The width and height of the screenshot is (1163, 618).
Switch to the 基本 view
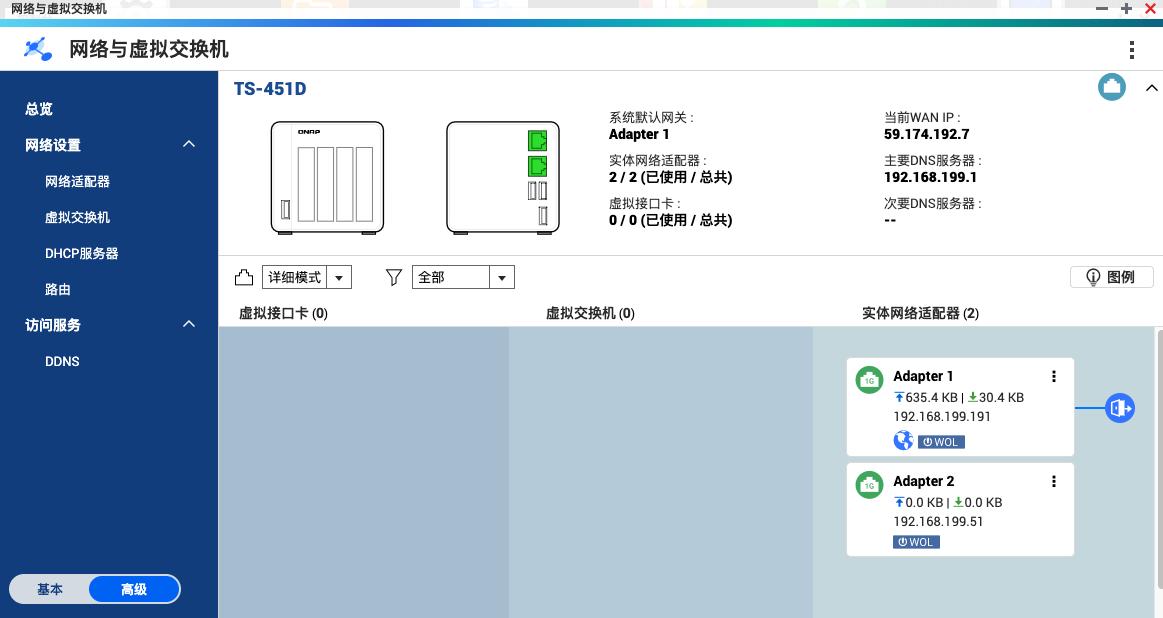(x=49, y=589)
